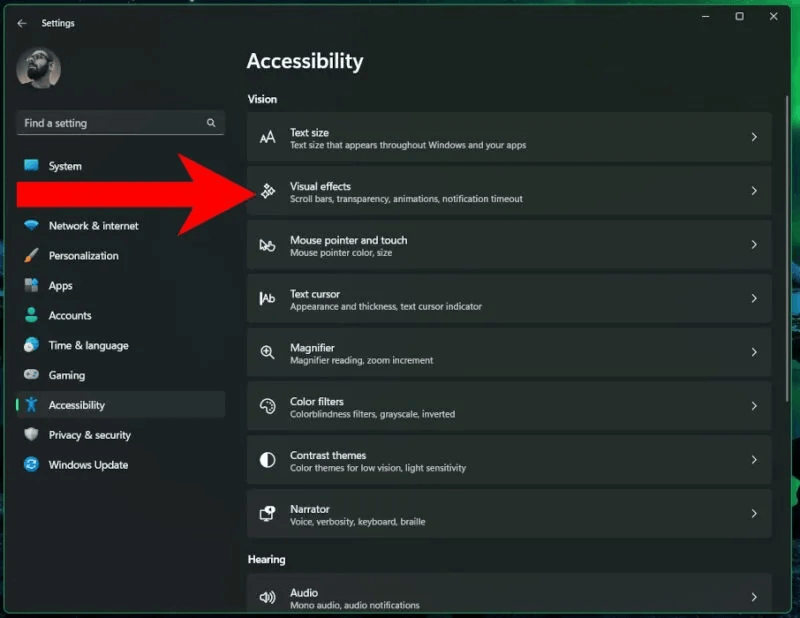The width and height of the screenshot is (800, 618).
Task: Click the Time & language globe icon
Action: (31, 345)
